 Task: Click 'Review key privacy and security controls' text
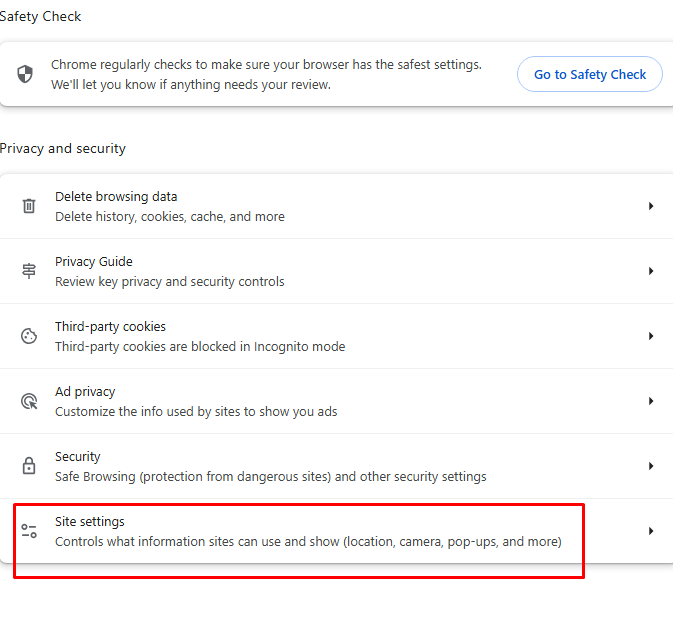tap(170, 282)
